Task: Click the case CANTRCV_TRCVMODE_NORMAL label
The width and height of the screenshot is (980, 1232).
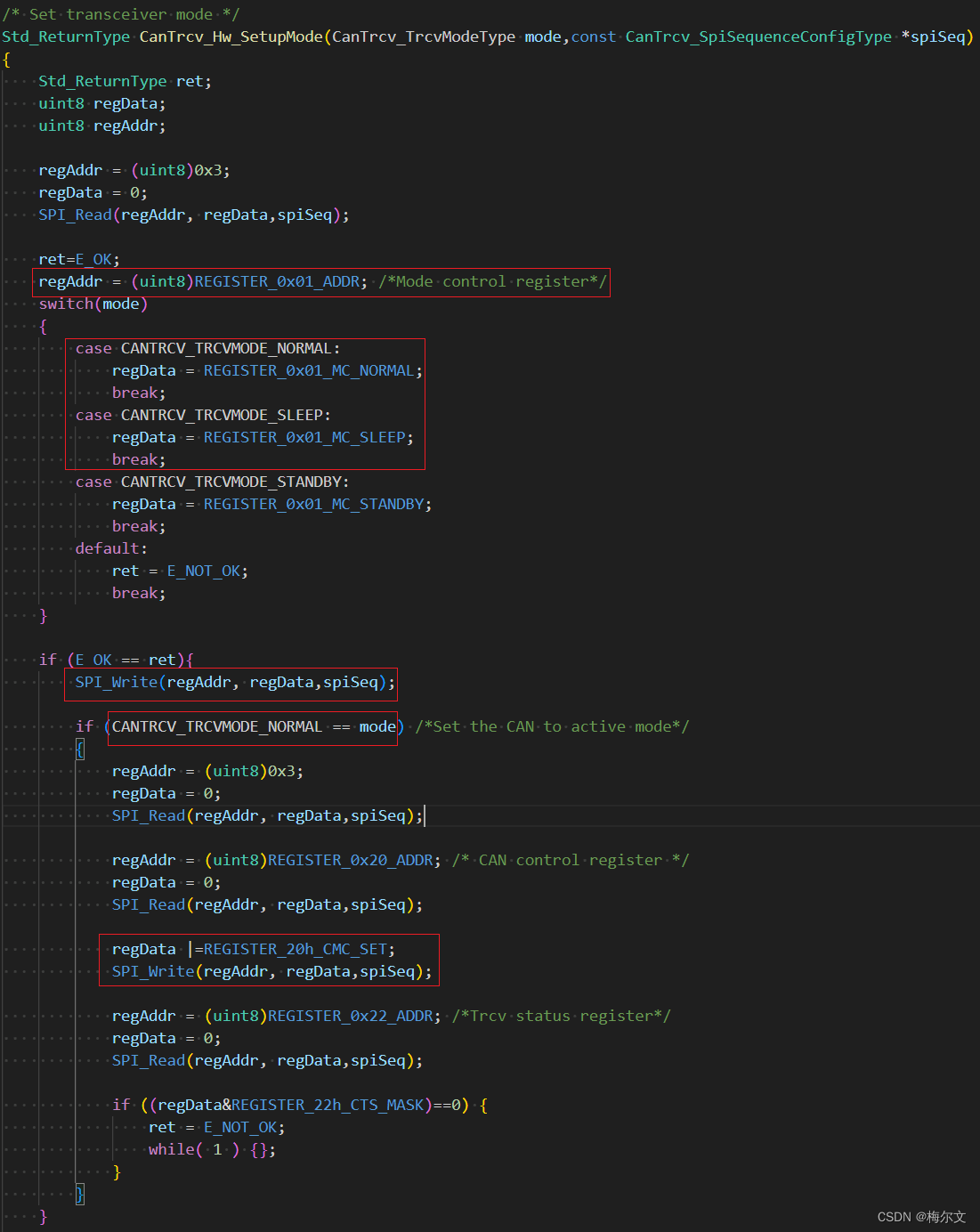Action: [x=207, y=348]
